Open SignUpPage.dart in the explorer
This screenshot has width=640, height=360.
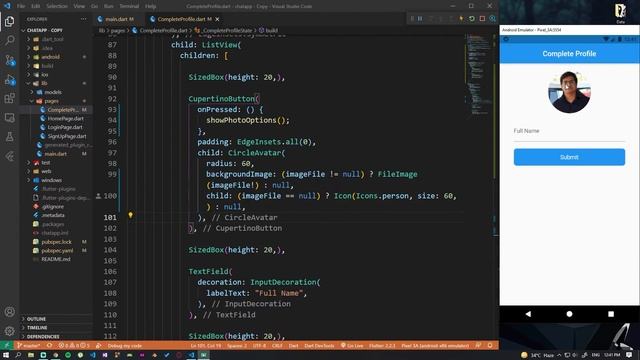click(x=67, y=136)
